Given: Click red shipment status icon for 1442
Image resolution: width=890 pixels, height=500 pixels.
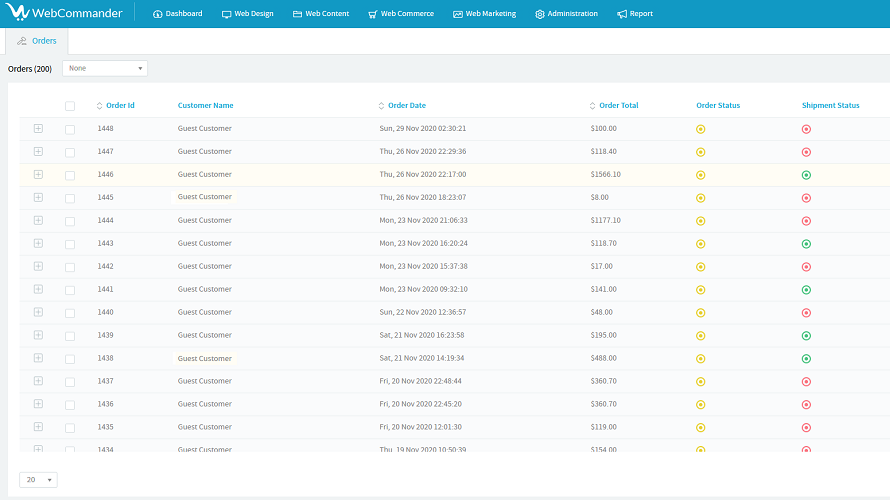Looking at the screenshot, I should (x=806, y=267).
